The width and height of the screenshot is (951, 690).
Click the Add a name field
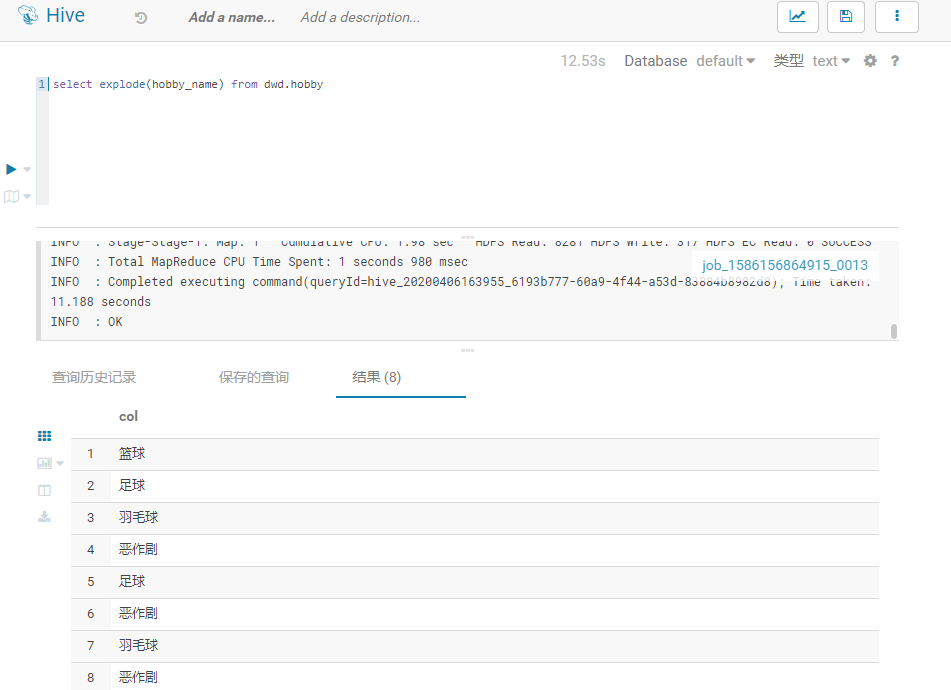(x=232, y=18)
